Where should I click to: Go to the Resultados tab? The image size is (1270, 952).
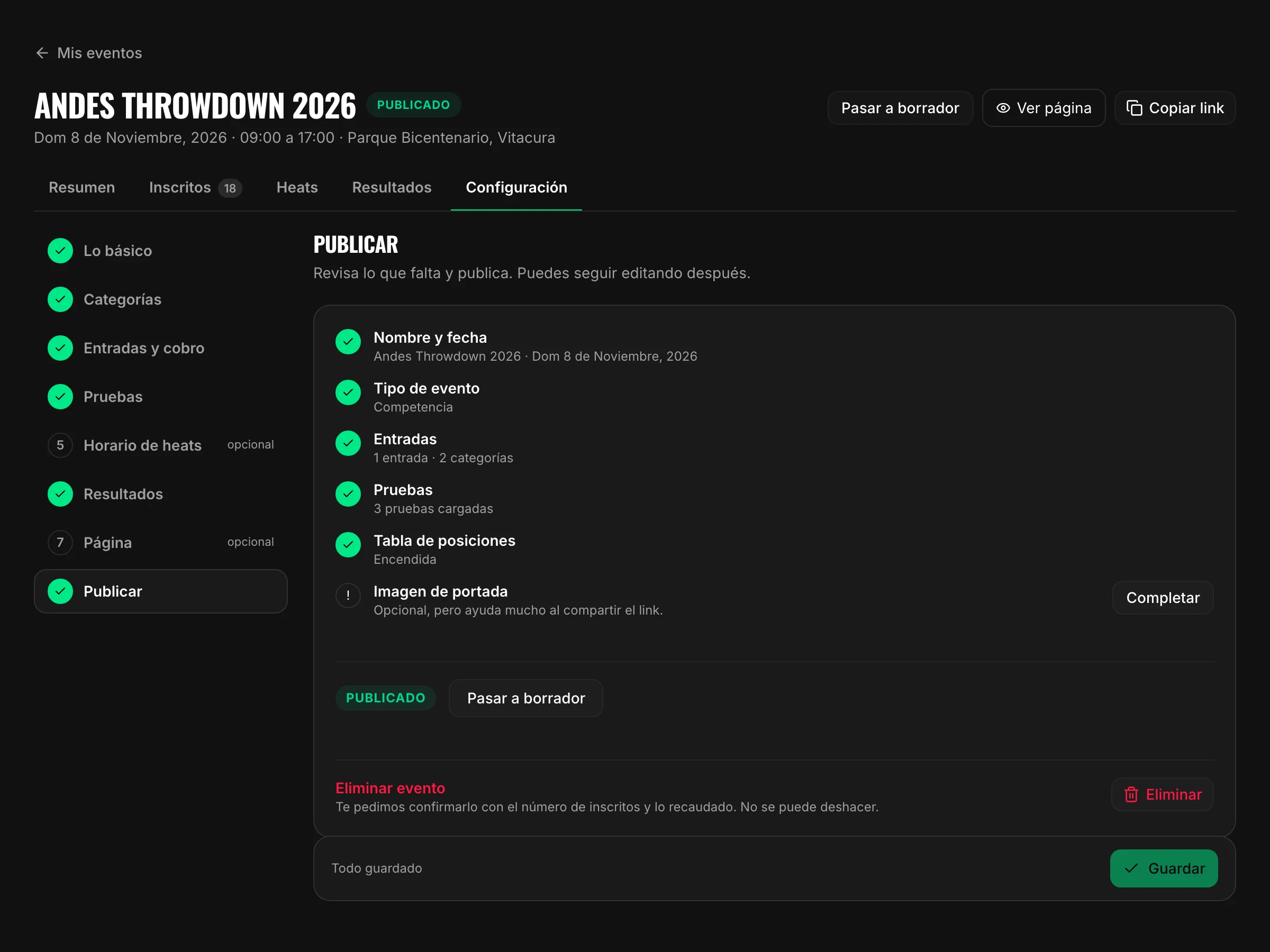(x=392, y=188)
